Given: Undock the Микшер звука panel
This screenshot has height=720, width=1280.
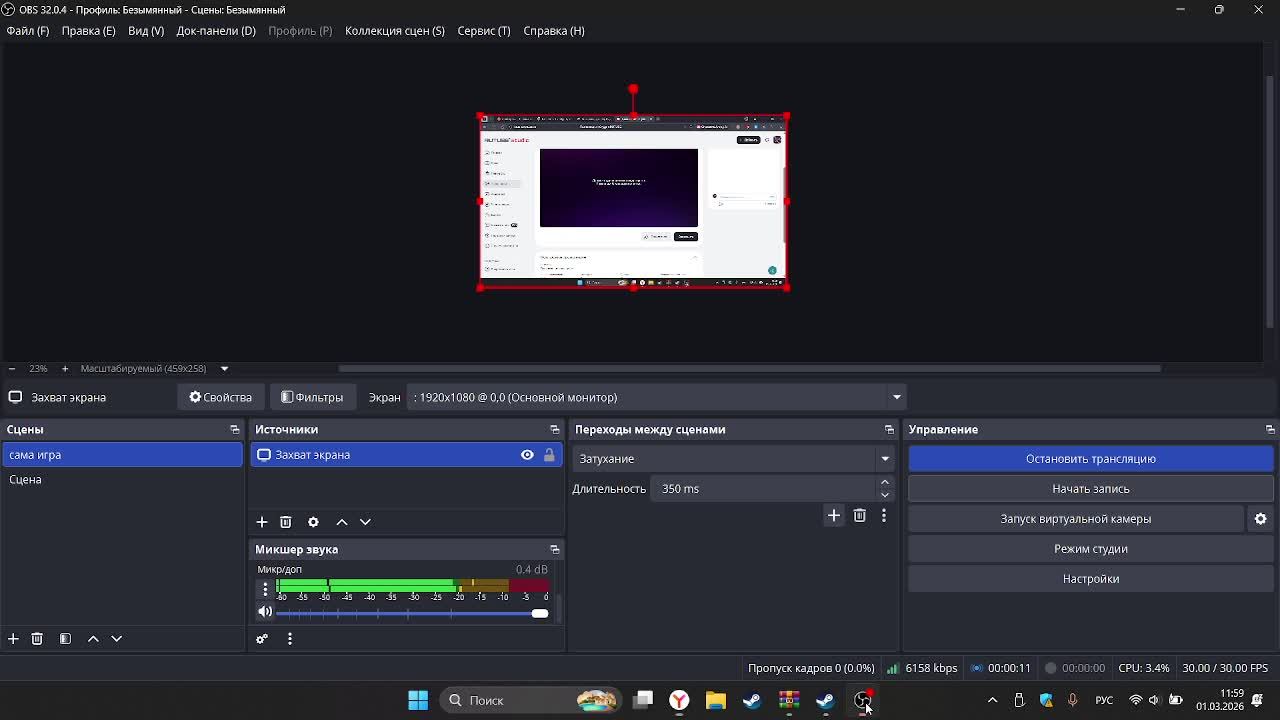Looking at the screenshot, I should click(555, 550).
